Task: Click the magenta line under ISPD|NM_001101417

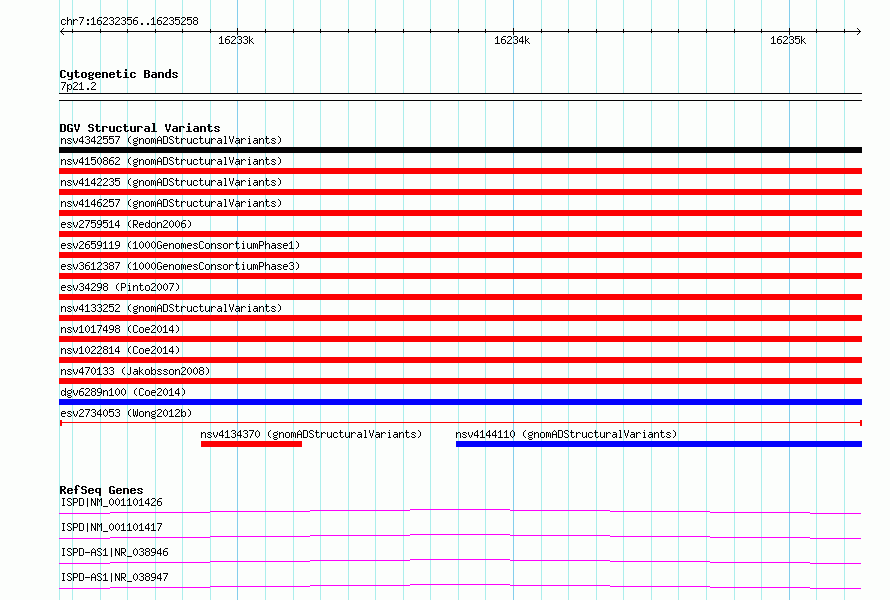Action: pos(460,536)
